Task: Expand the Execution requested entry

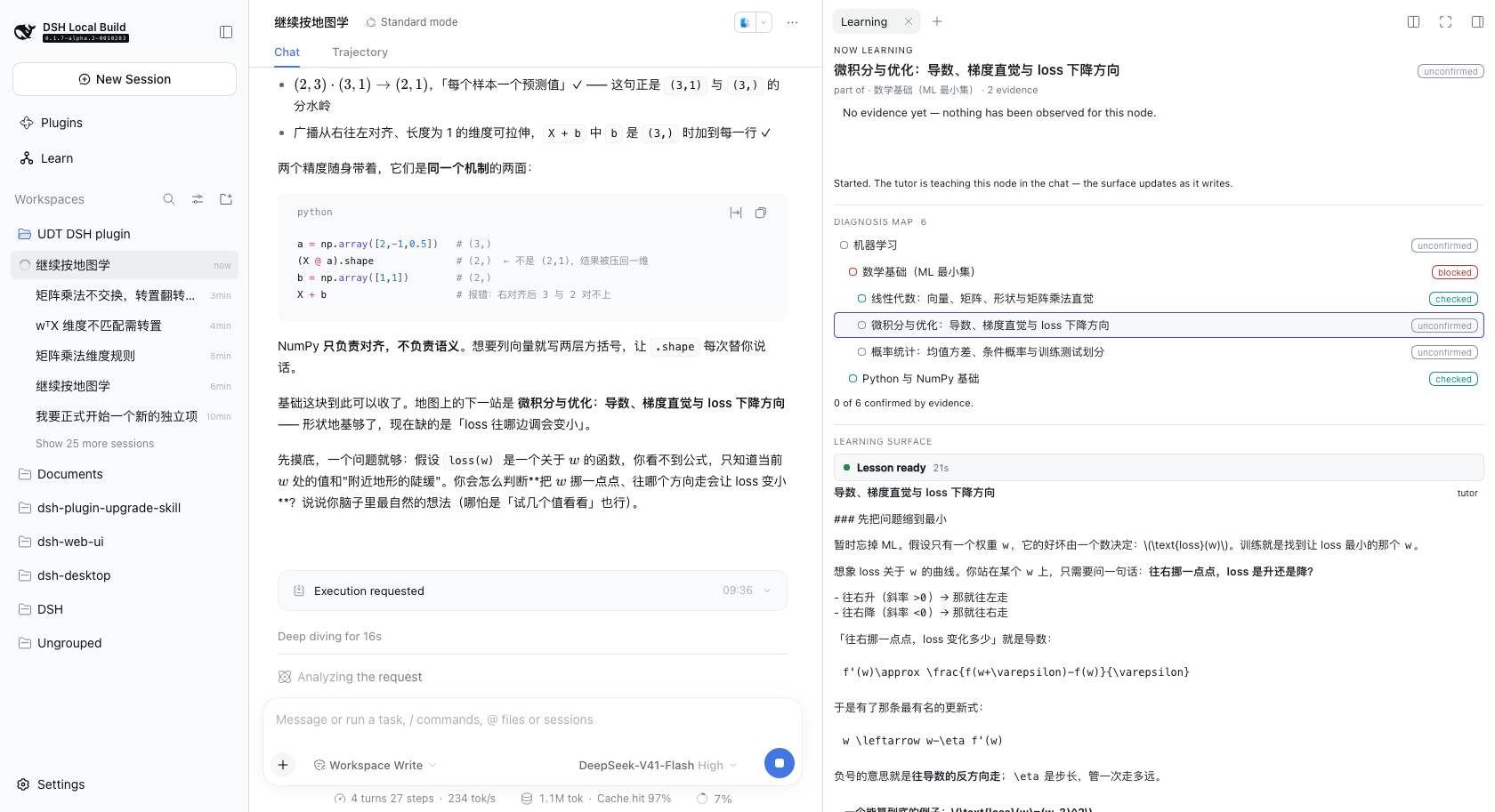Action: point(532,591)
